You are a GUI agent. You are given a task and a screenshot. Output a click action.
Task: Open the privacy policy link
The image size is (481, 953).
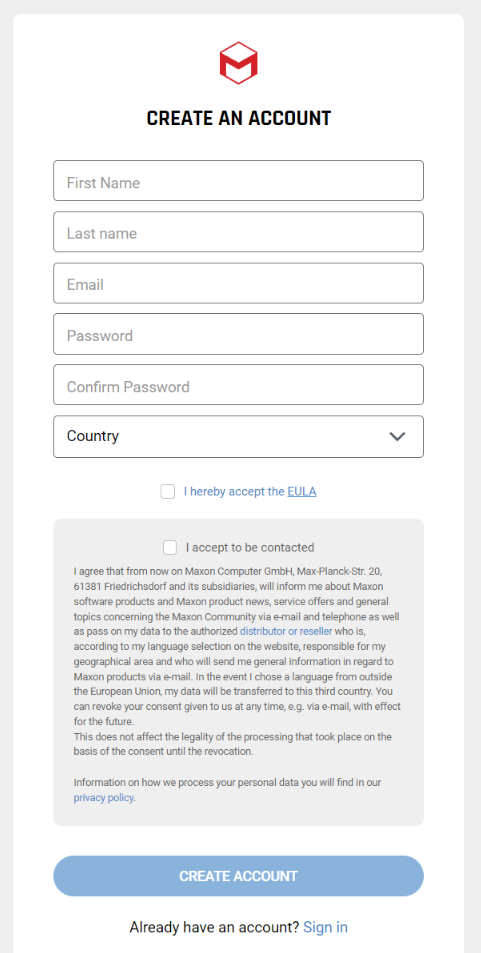(103, 798)
